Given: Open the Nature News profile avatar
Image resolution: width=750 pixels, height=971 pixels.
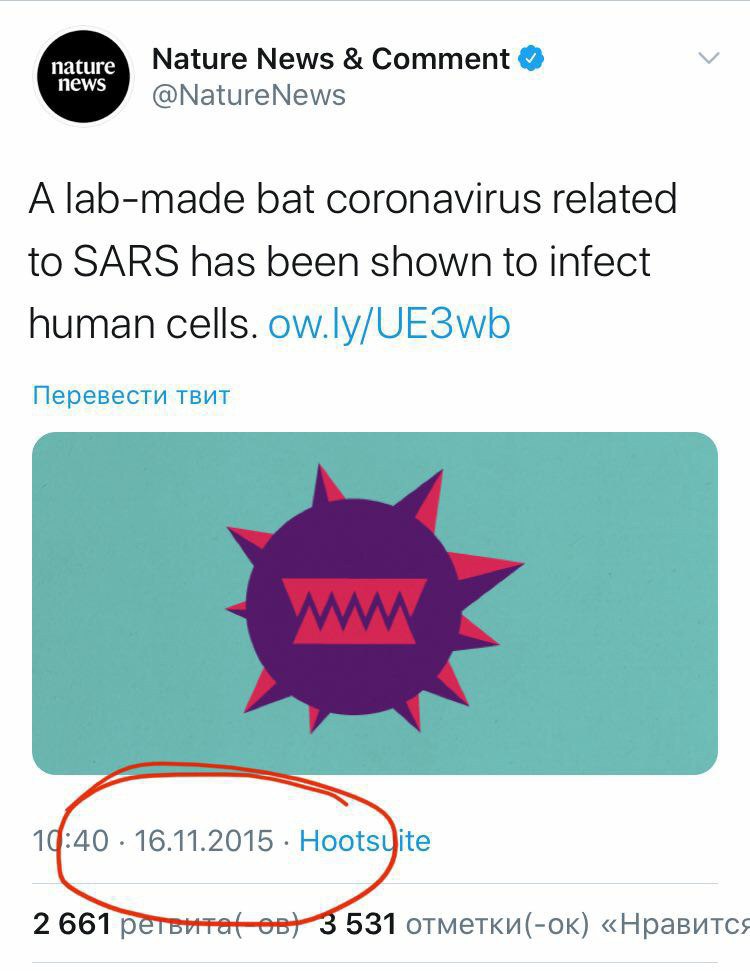Looking at the screenshot, I should (84, 76).
